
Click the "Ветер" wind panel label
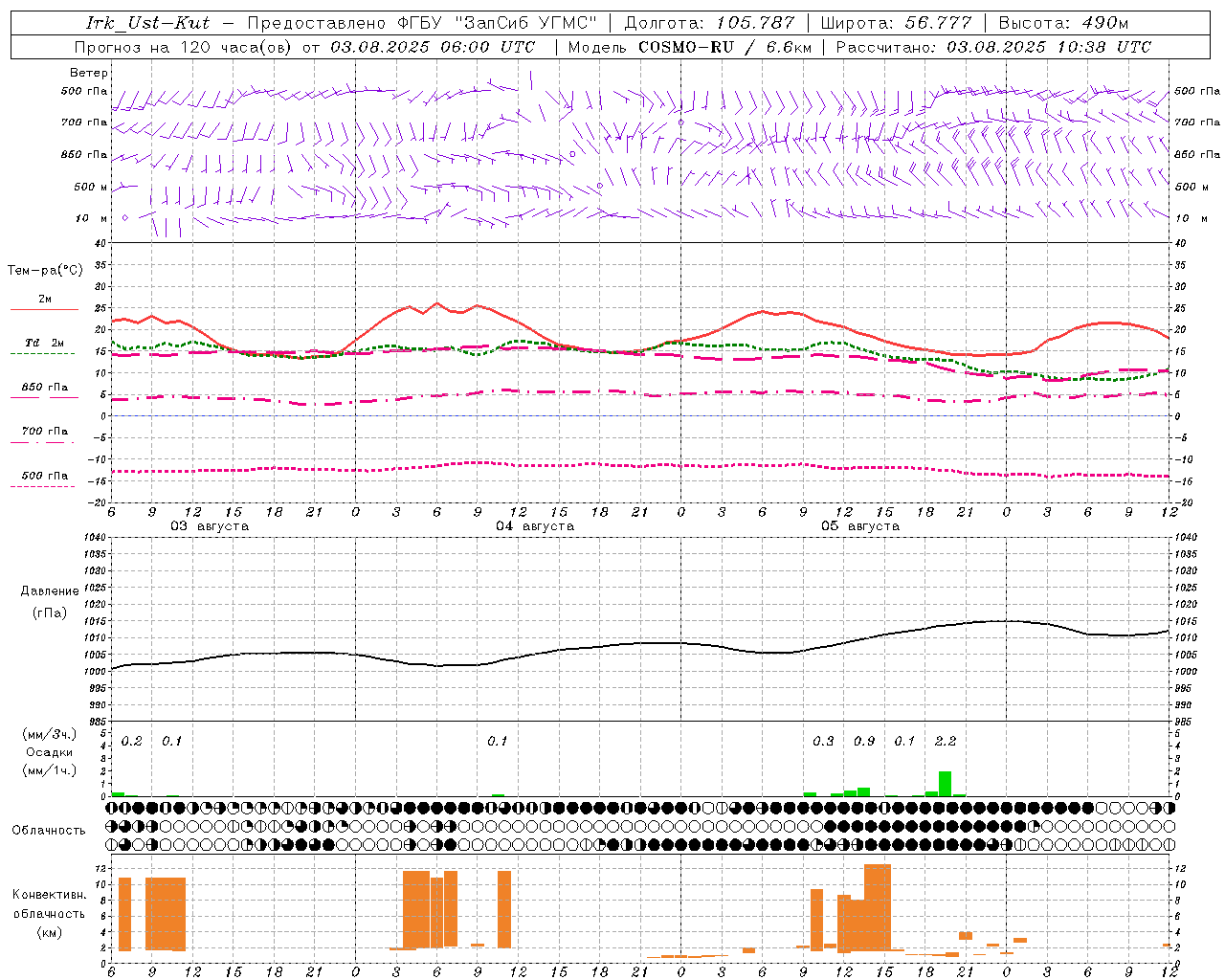coord(89,73)
